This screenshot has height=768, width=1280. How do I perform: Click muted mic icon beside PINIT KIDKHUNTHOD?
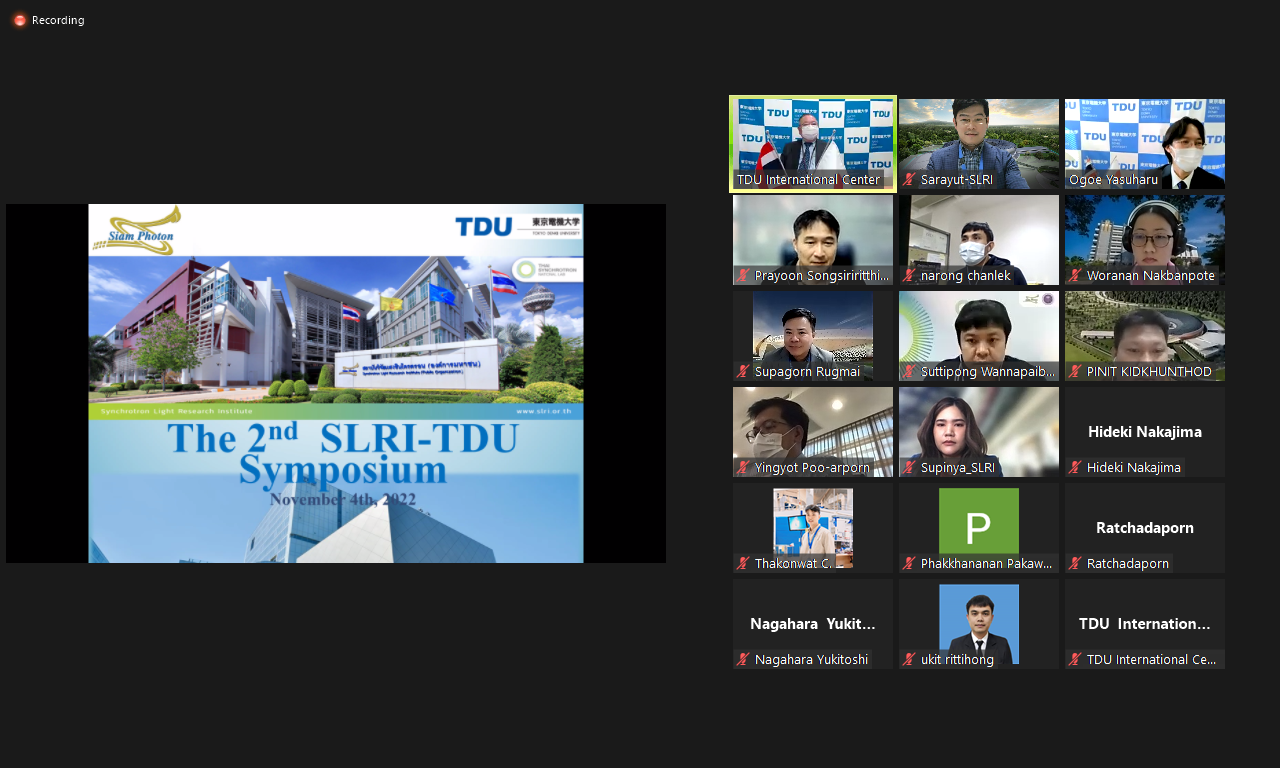(1075, 372)
